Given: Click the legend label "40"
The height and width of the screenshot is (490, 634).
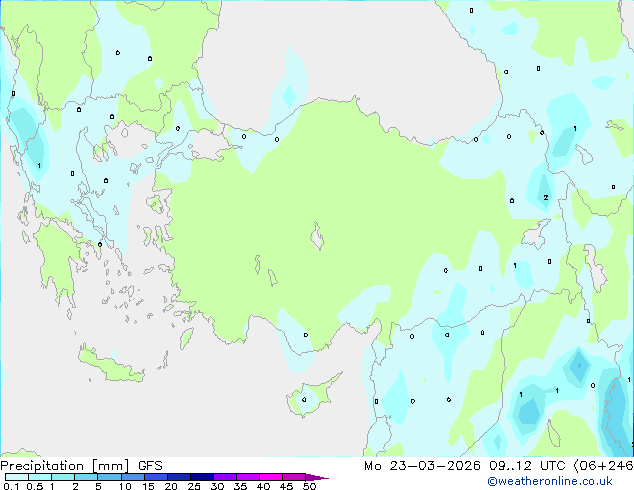Looking at the screenshot, I should click(x=263, y=486).
